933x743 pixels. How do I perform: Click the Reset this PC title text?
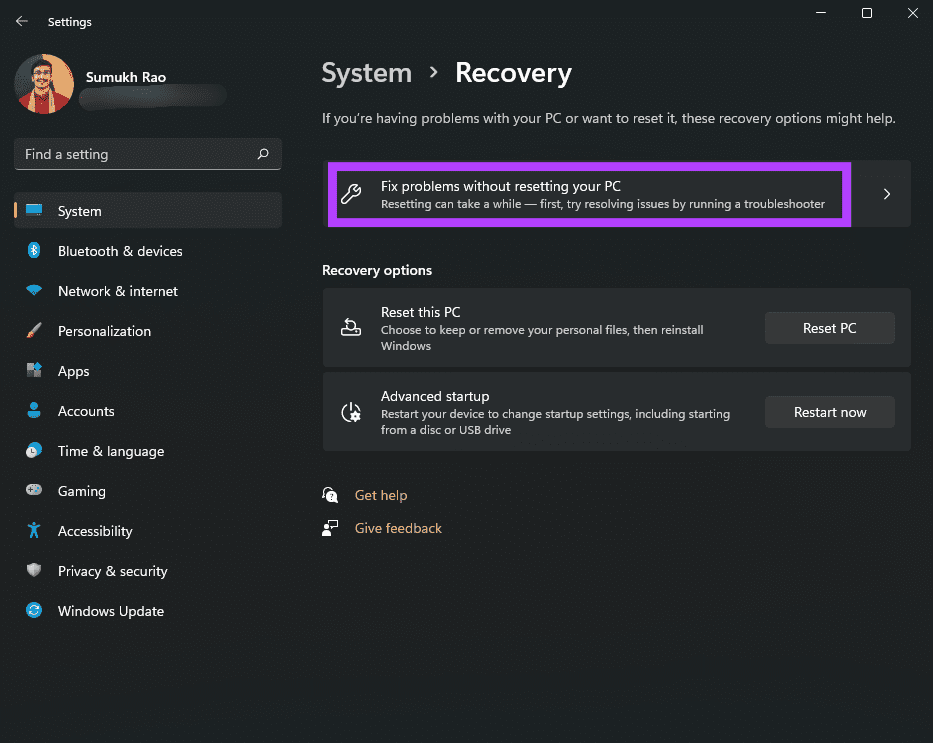(x=421, y=312)
